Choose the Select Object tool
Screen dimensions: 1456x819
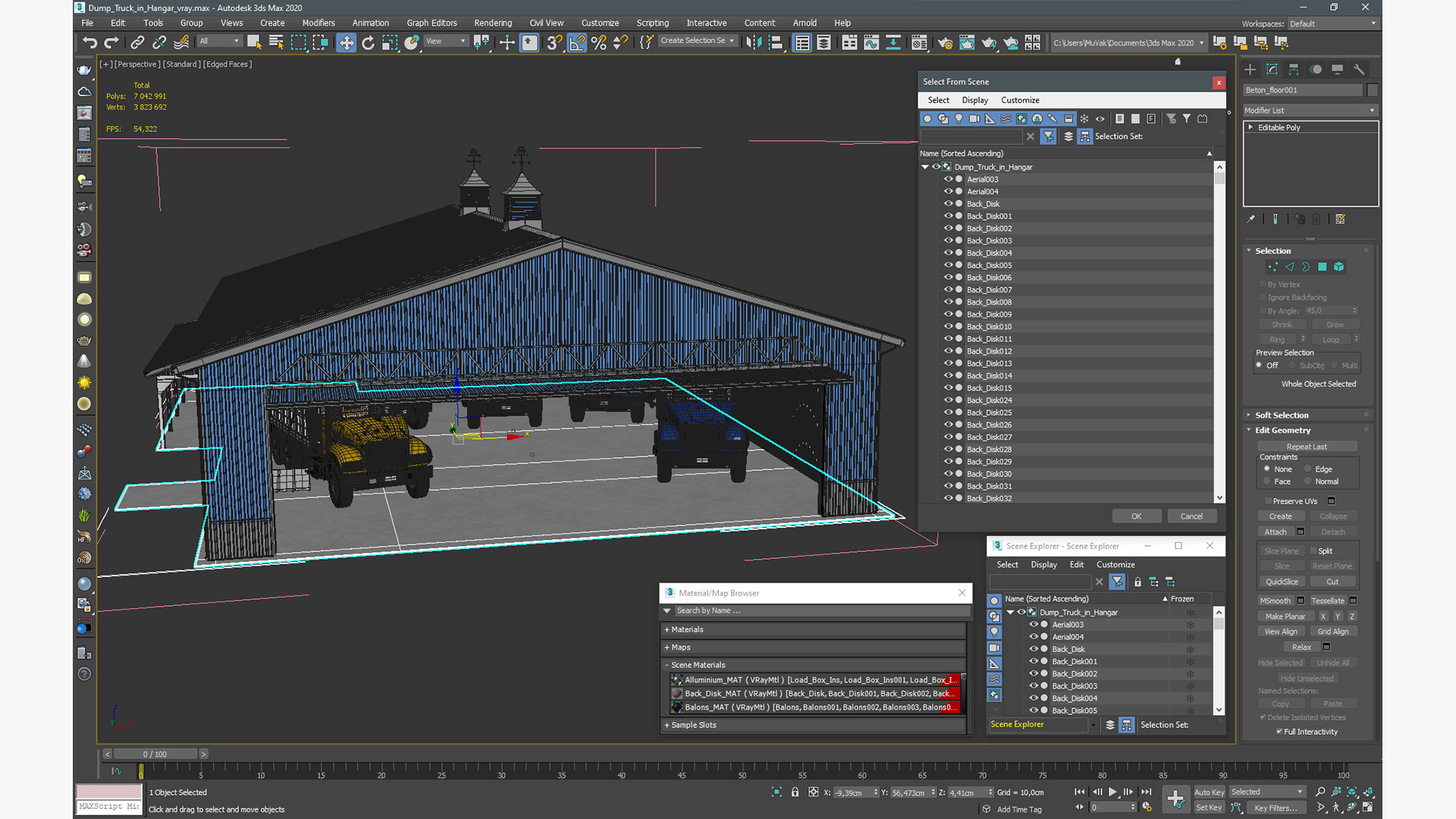[254, 42]
